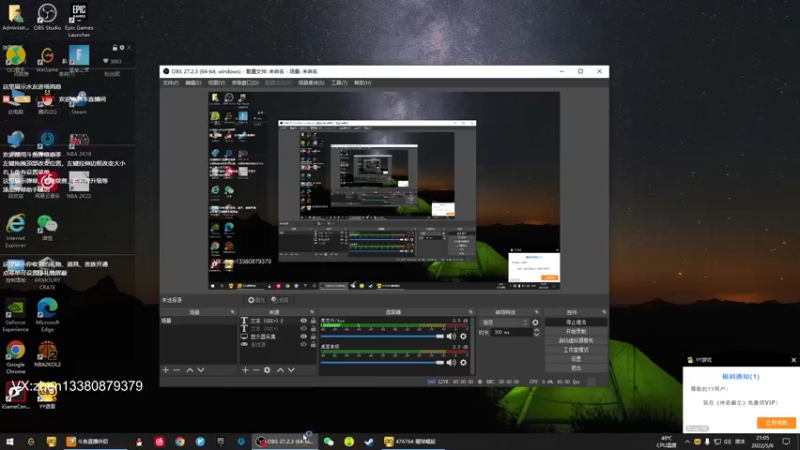The width and height of the screenshot is (800, 450).
Task: Open the 帮助(H) Help menu in OBS
Action: point(362,83)
